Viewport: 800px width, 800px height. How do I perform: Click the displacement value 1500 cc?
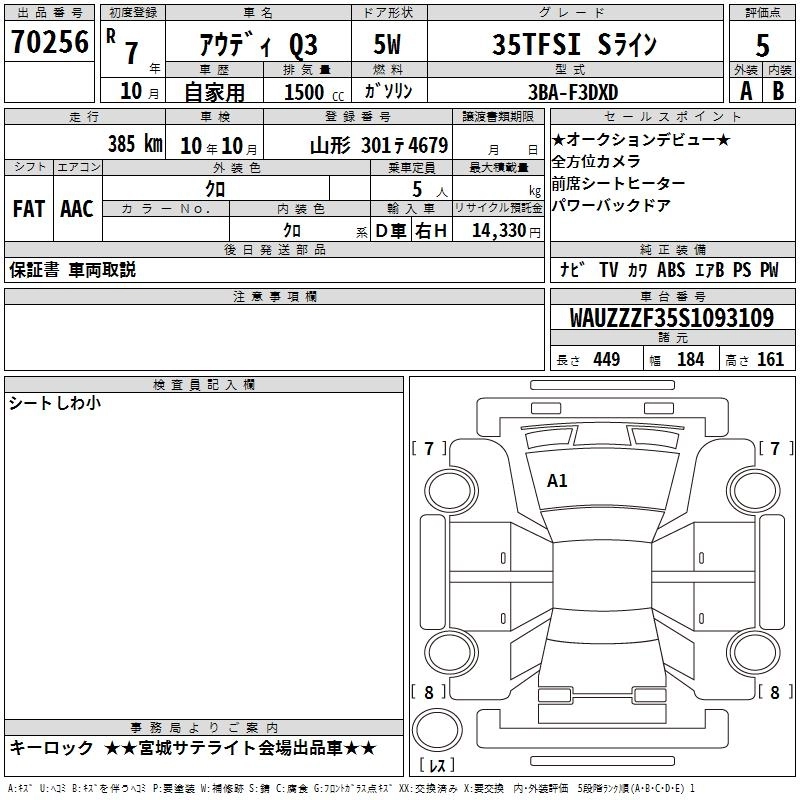[x=314, y=92]
